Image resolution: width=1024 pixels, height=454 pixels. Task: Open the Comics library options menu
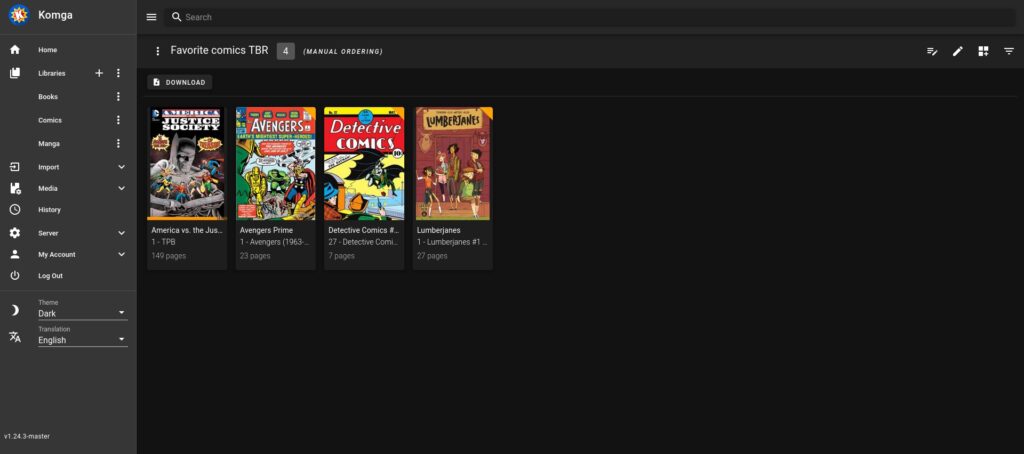tap(118, 120)
